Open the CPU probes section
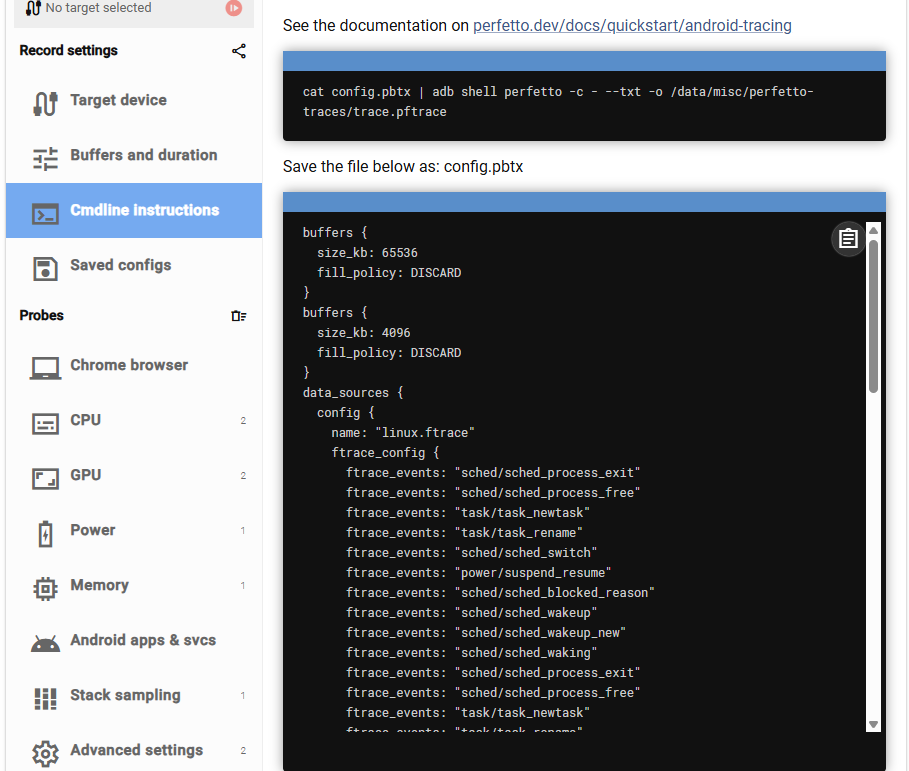This screenshot has height=771, width=909. pyautogui.click(x=86, y=420)
